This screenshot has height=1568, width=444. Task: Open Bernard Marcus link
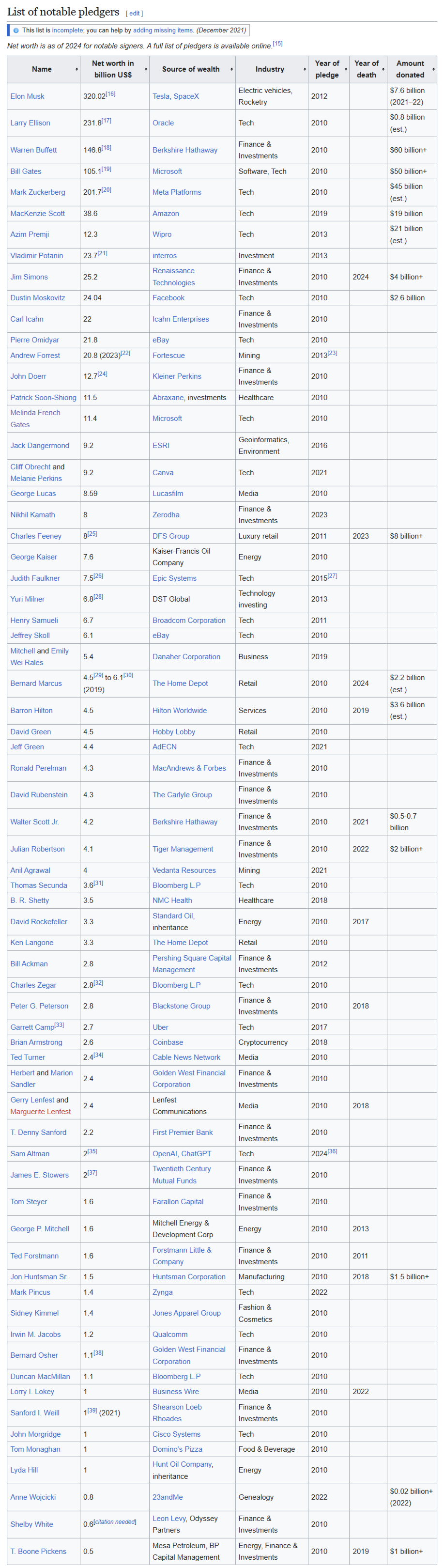click(x=36, y=683)
